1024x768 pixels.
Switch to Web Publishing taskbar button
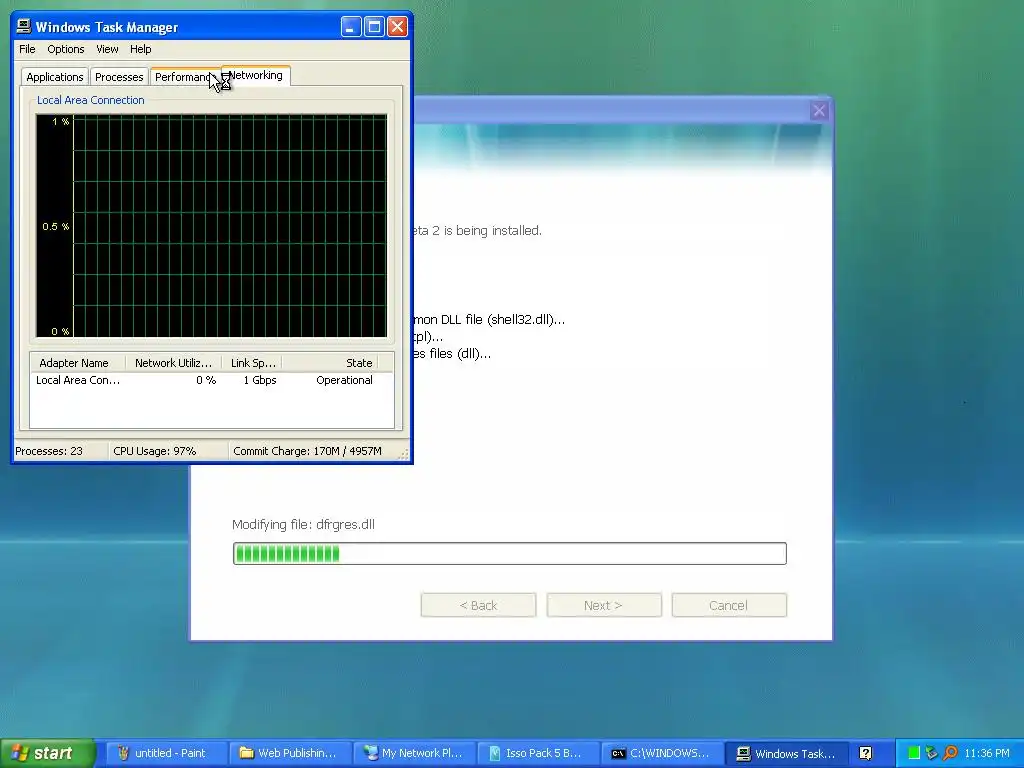point(291,753)
